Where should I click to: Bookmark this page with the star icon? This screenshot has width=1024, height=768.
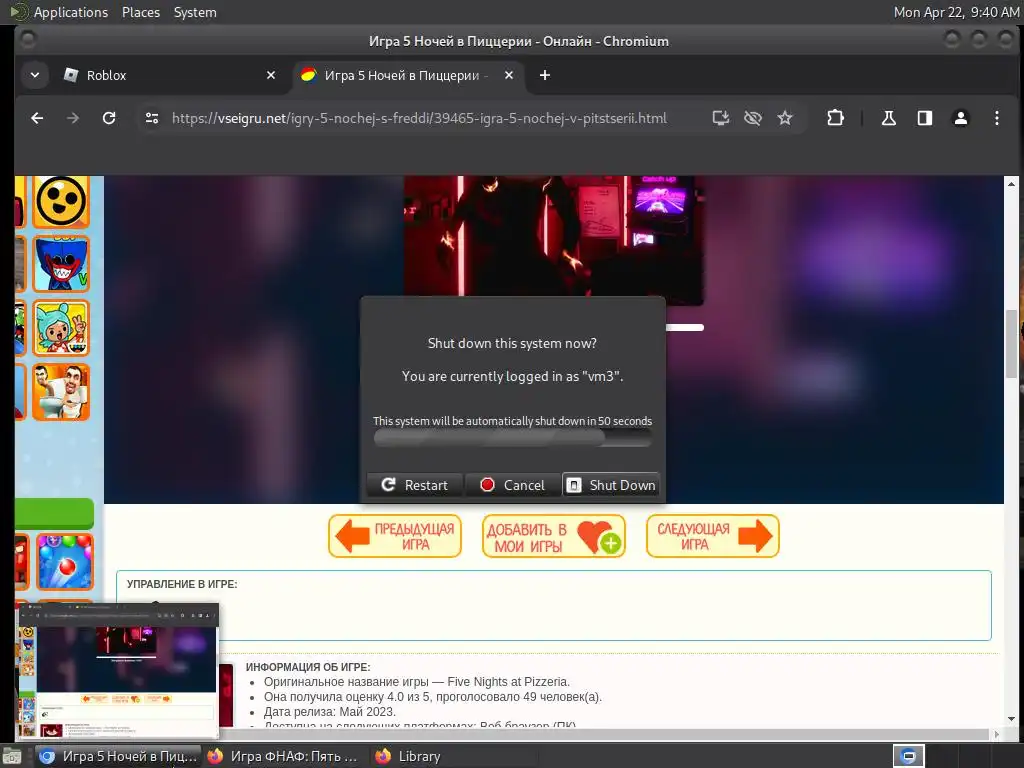785,118
